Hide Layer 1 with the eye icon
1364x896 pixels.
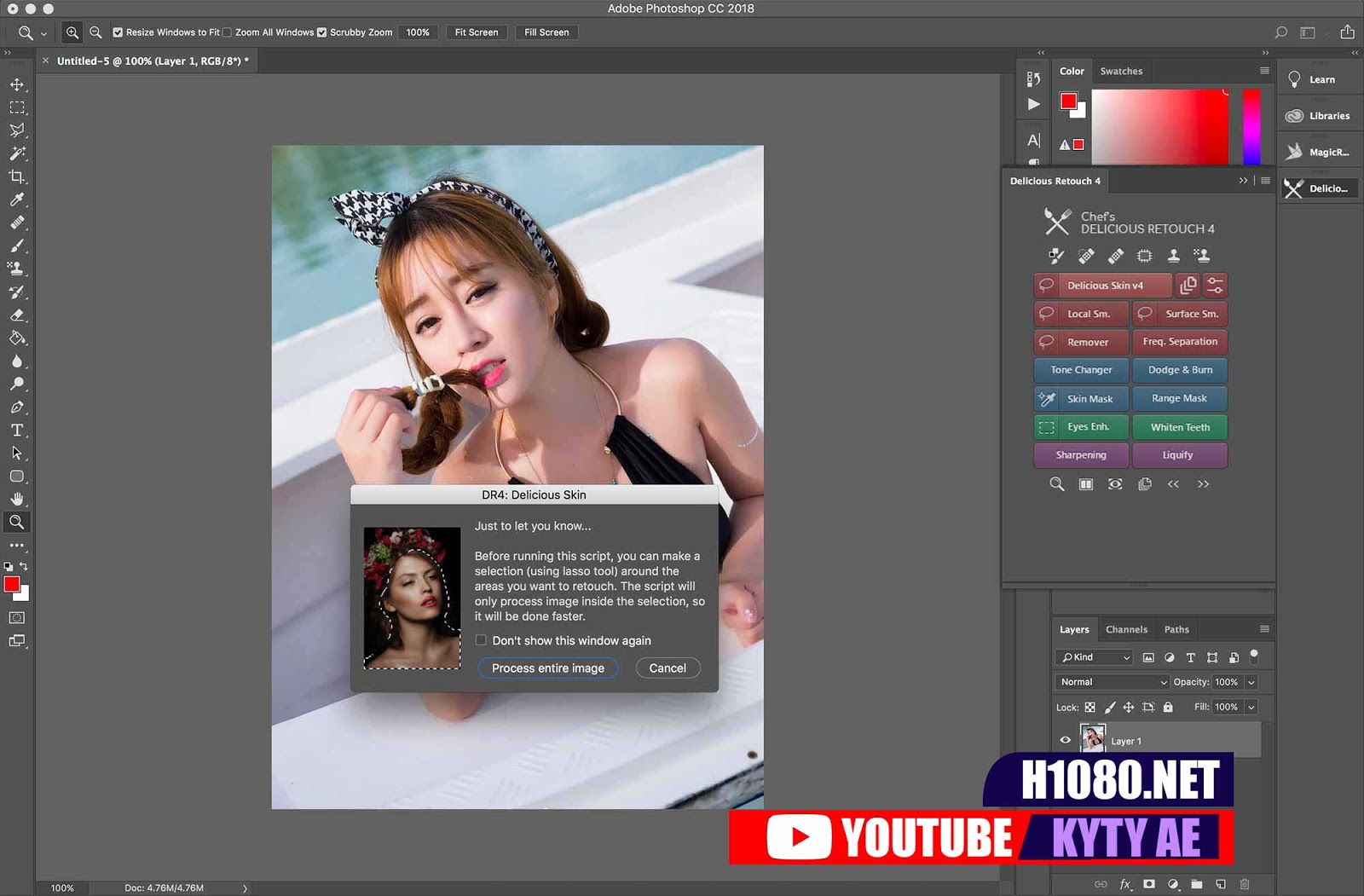1065,740
